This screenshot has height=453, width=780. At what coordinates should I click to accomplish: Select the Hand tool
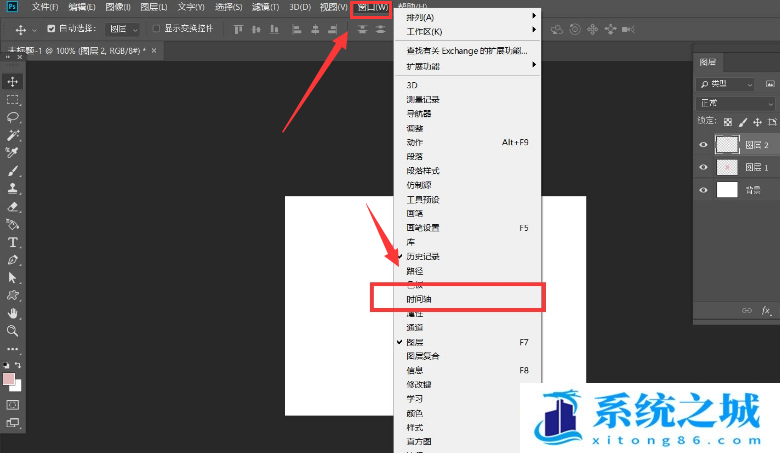[13, 313]
